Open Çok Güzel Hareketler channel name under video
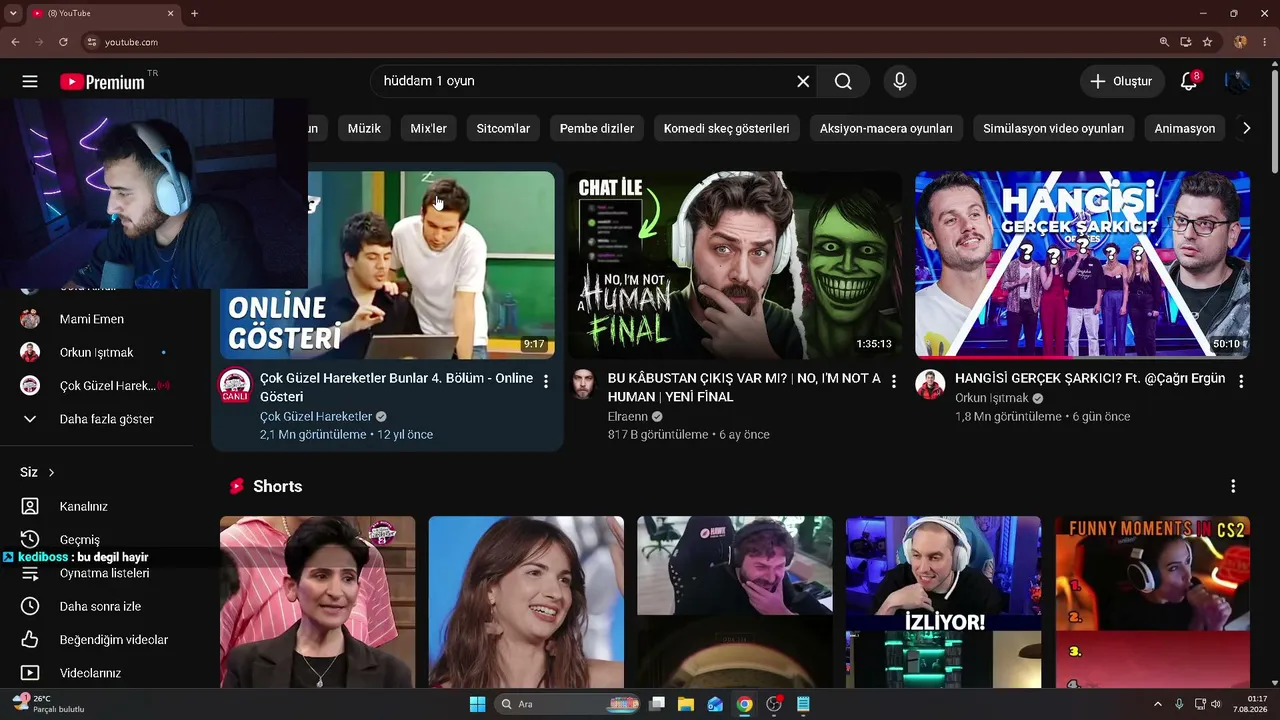This screenshot has height=720, width=1280. tap(316, 416)
